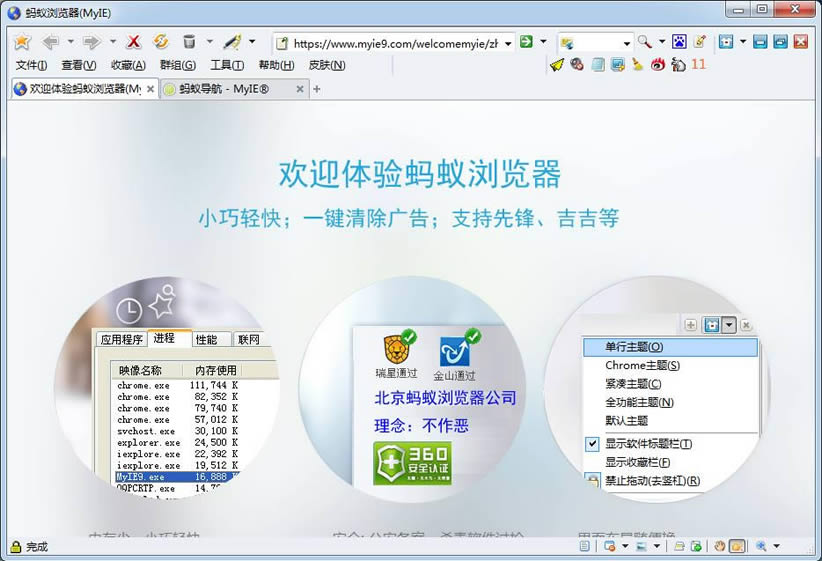Close the 蚂蚁导航 tab
The image size is (822, 561).
pyautogui.click(x=300, y=89)
